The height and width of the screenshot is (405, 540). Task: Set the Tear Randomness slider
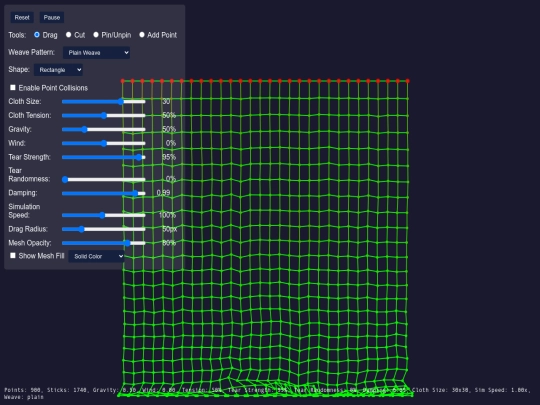coord(104,179)
